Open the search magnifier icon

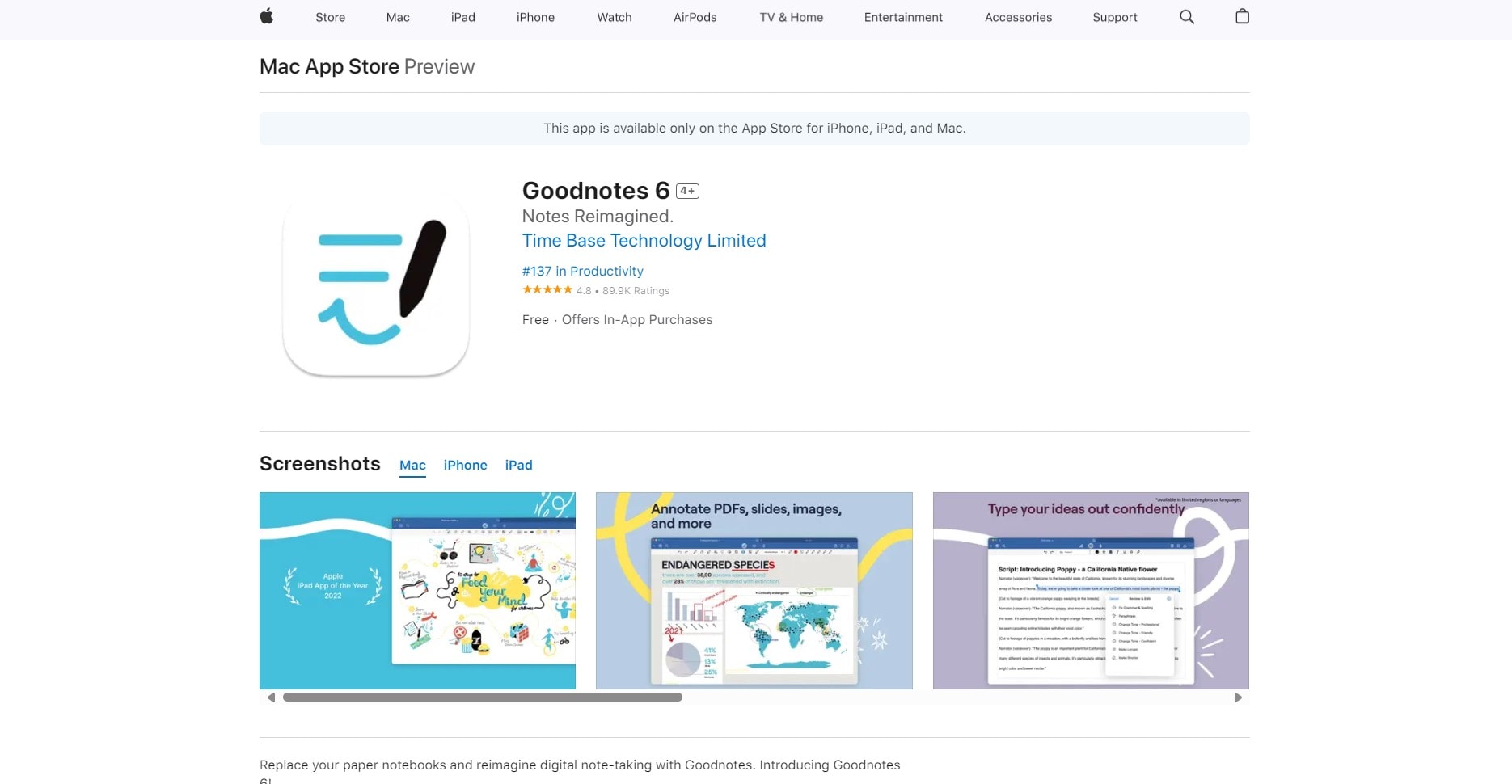[1186, 17]
